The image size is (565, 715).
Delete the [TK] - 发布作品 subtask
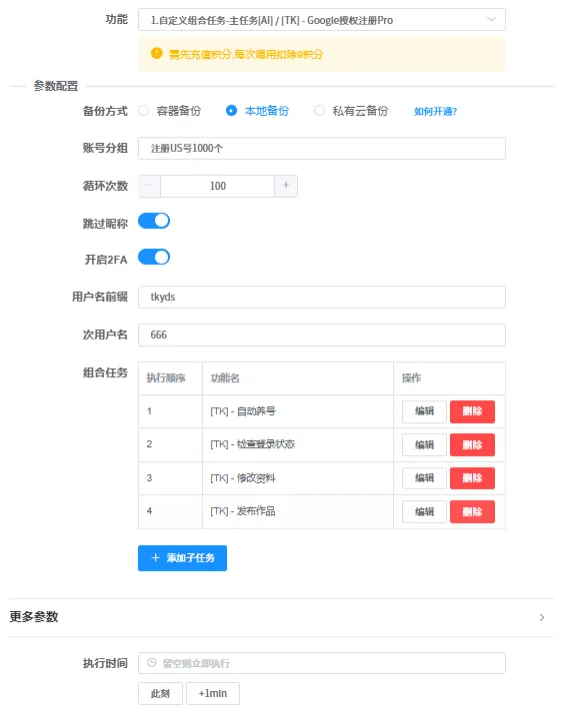(x=472, y=512)
